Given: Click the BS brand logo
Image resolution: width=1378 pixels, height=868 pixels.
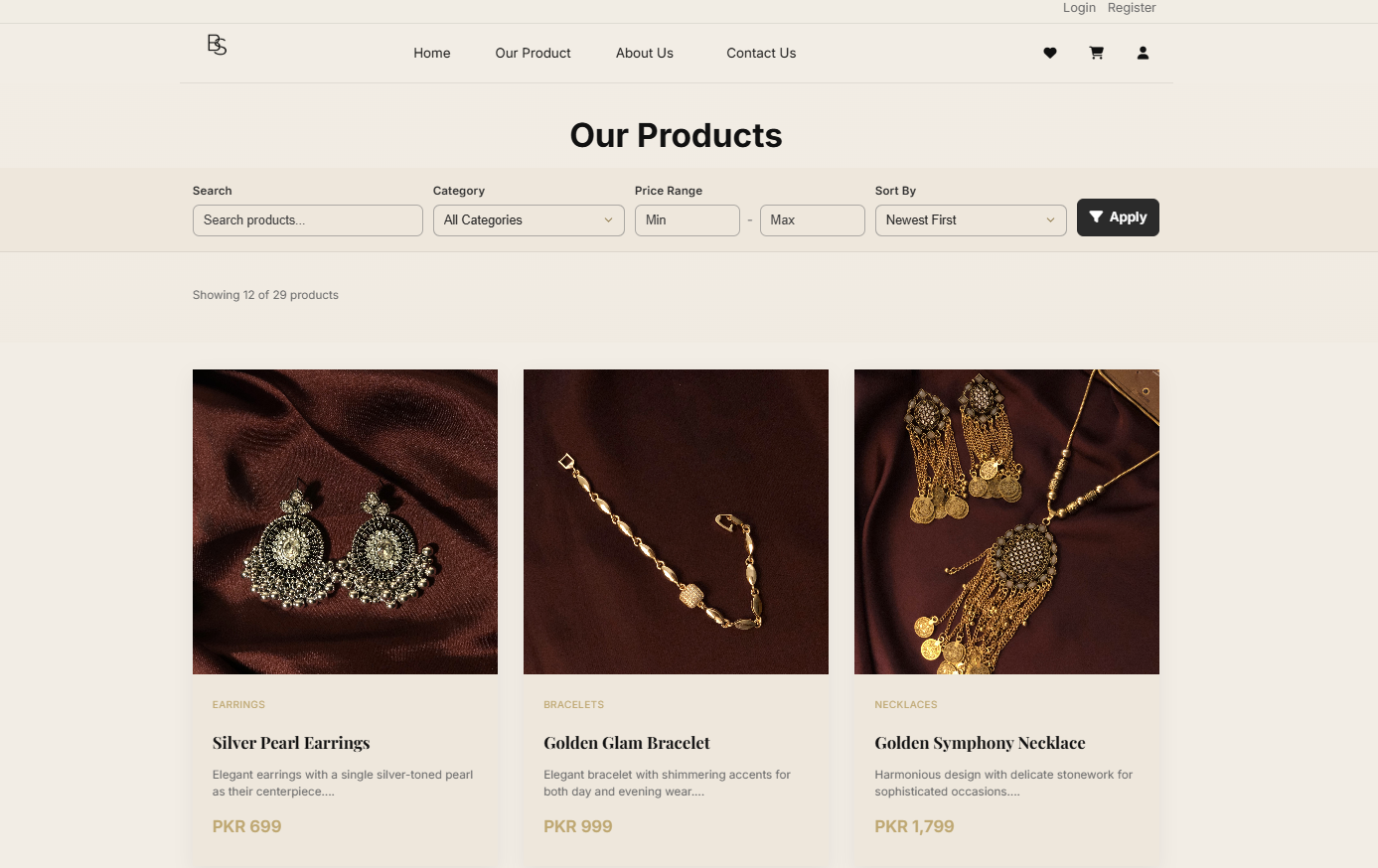Looking at the screenshot, I should pos(217,45).
